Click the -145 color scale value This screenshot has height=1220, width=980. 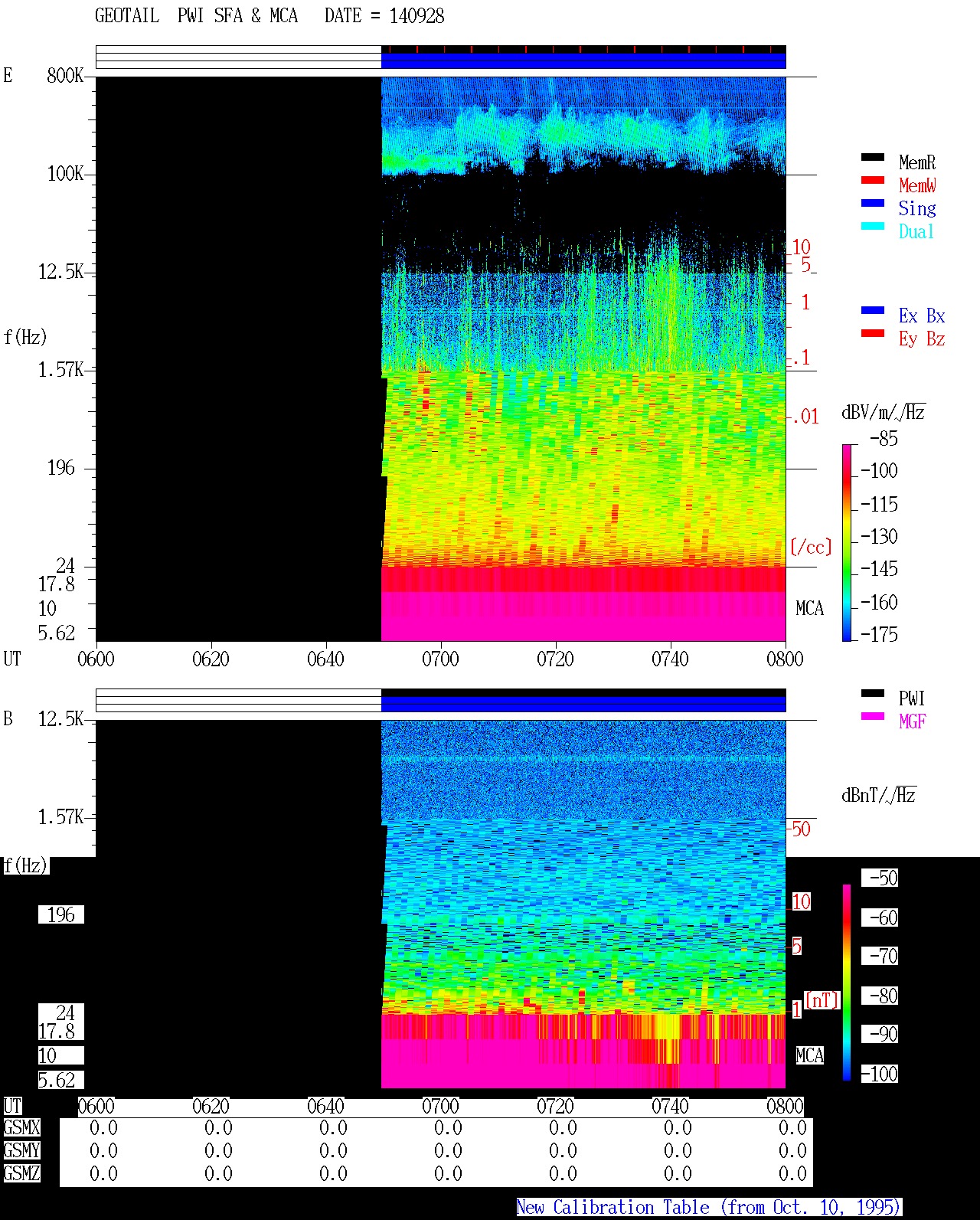pyautogui.click(x=879, y=569)
